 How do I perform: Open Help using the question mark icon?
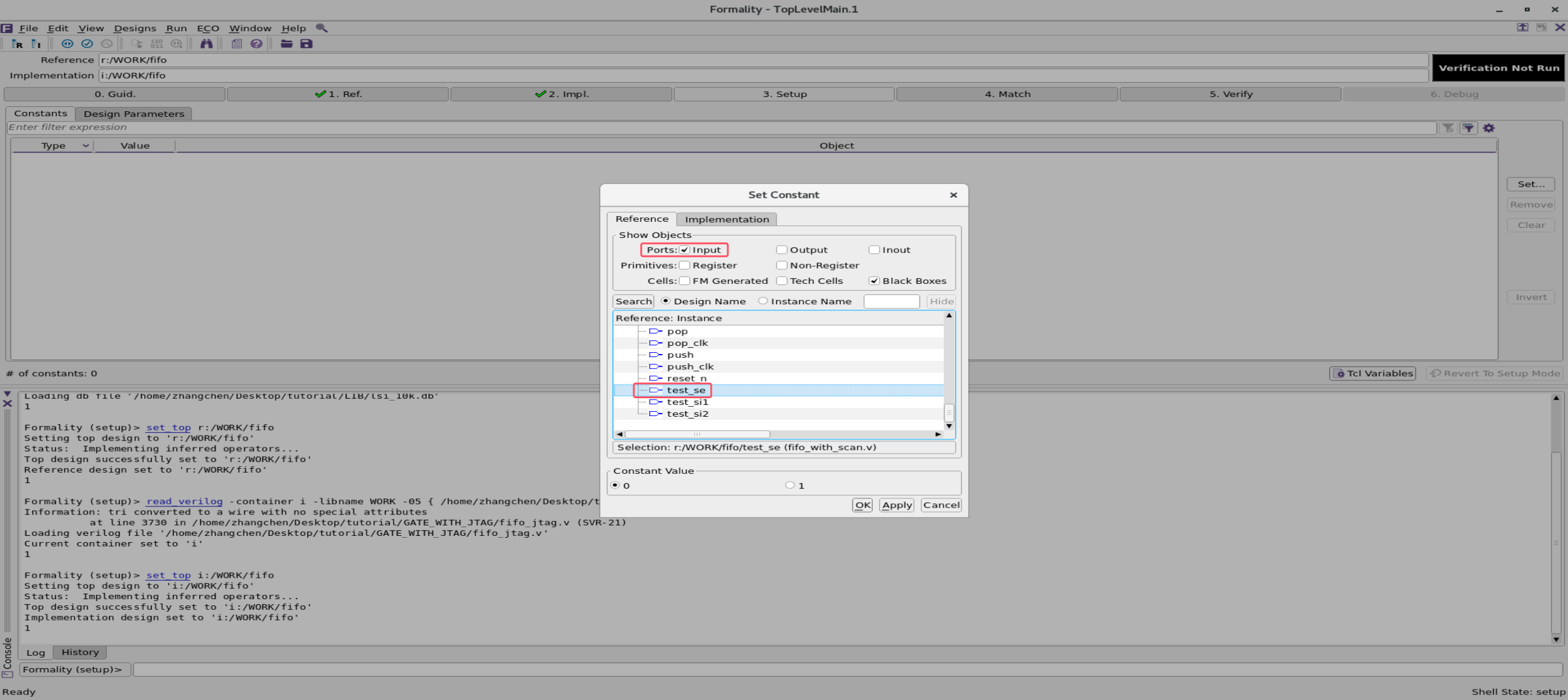(x=257, y=44)
